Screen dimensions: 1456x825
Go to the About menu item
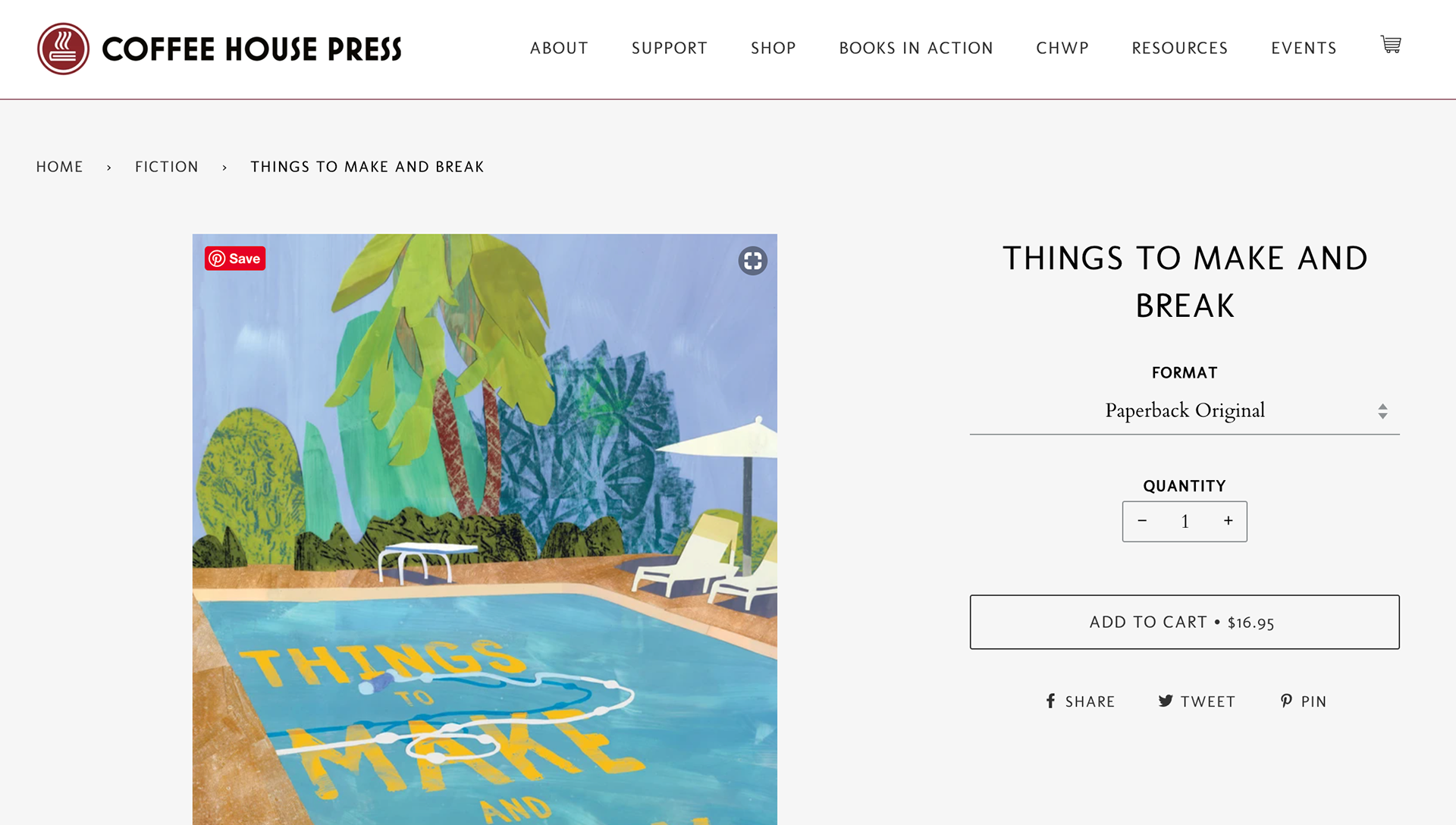click(559, 49)
